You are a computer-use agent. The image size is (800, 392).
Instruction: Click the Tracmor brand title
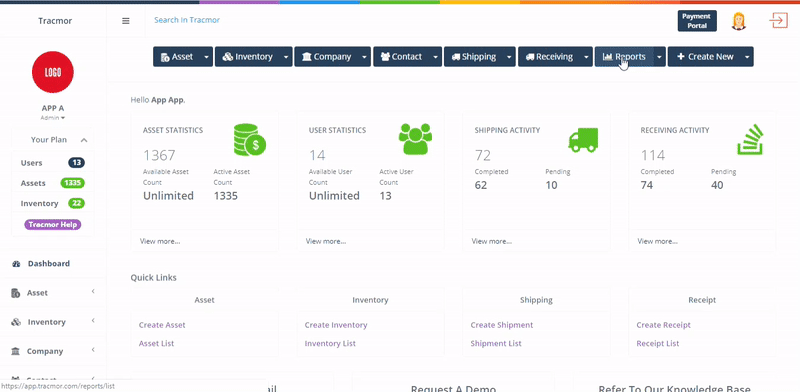(55, 21)
